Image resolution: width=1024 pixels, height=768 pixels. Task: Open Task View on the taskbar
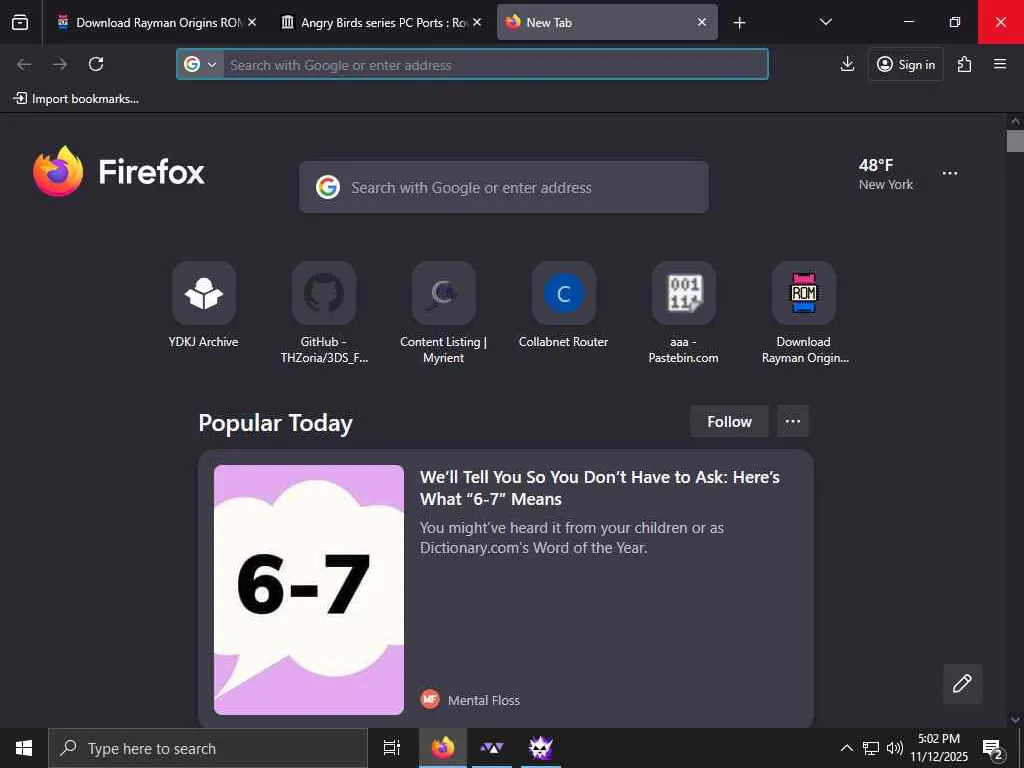(392, 748)
